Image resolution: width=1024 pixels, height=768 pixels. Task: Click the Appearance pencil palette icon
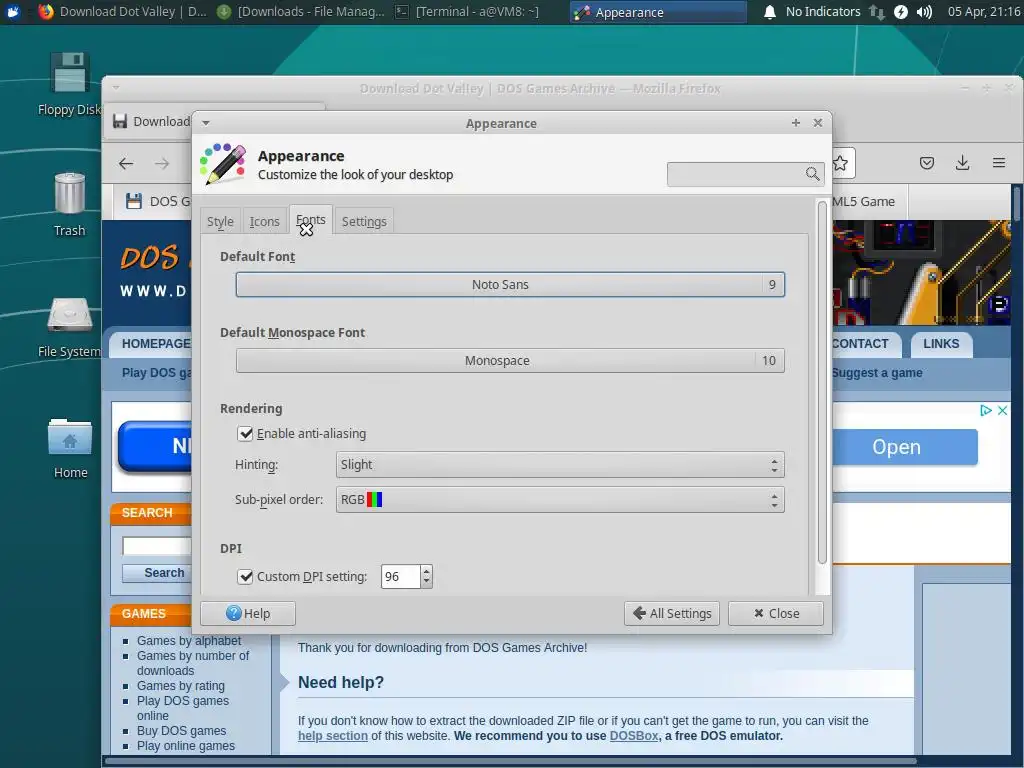point(223,163)
